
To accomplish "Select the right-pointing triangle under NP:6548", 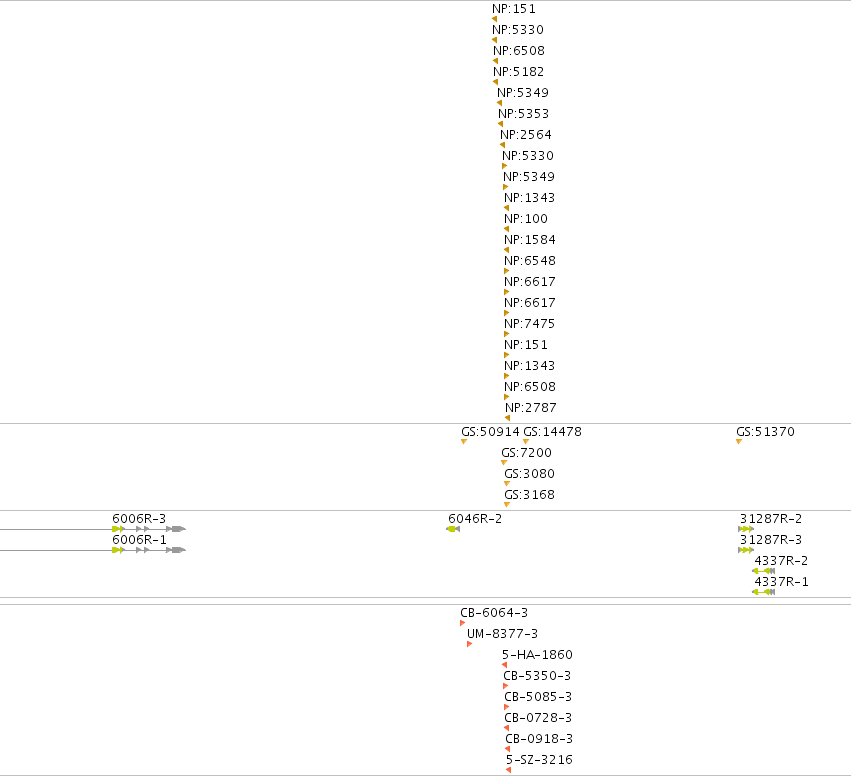I will pos(506,271).
